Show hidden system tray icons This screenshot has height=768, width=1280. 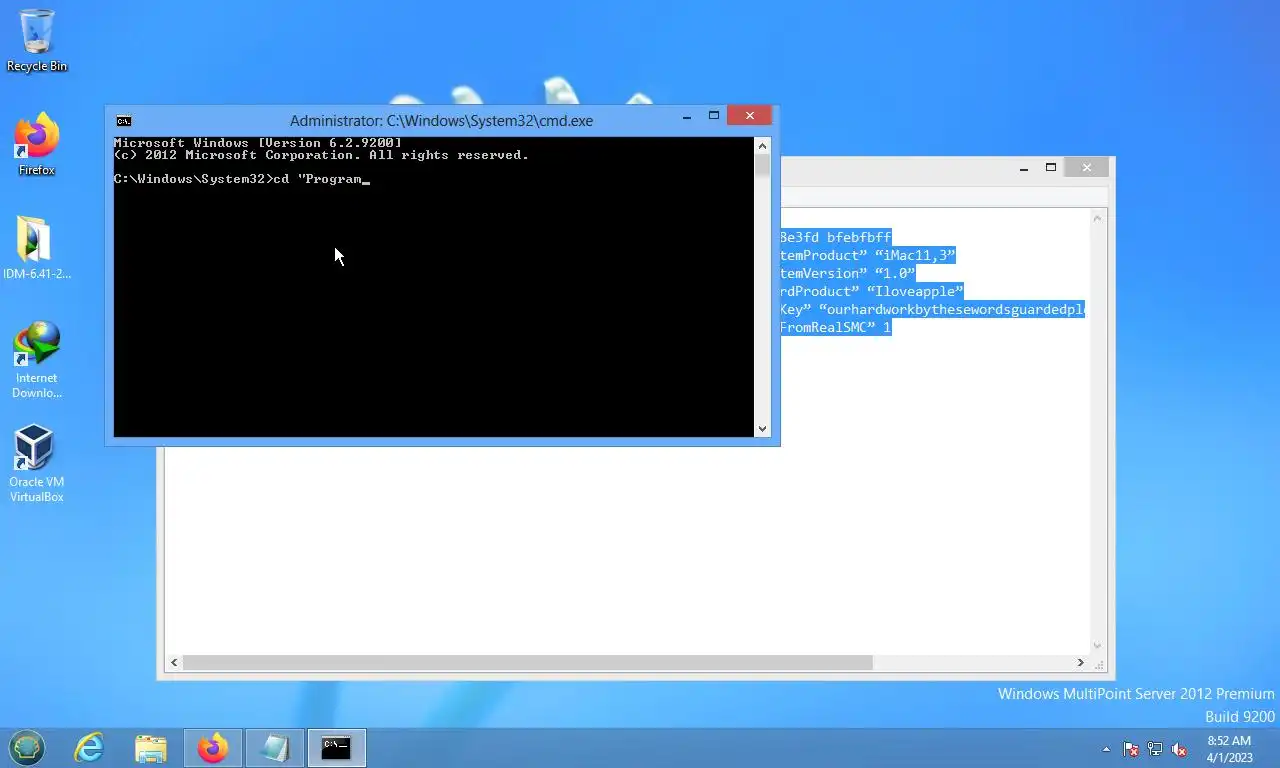tap(1106, 749)
